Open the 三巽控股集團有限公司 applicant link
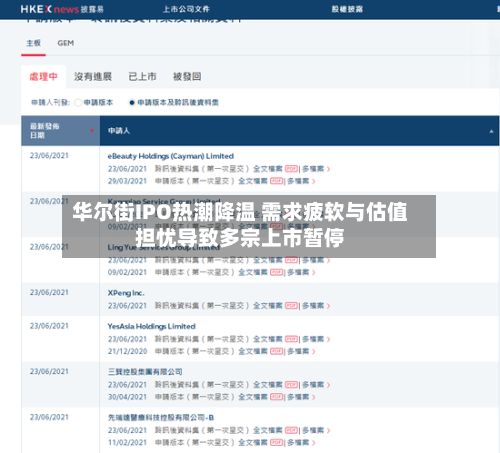Screen dimensions: 500x453 click(145, 372)
